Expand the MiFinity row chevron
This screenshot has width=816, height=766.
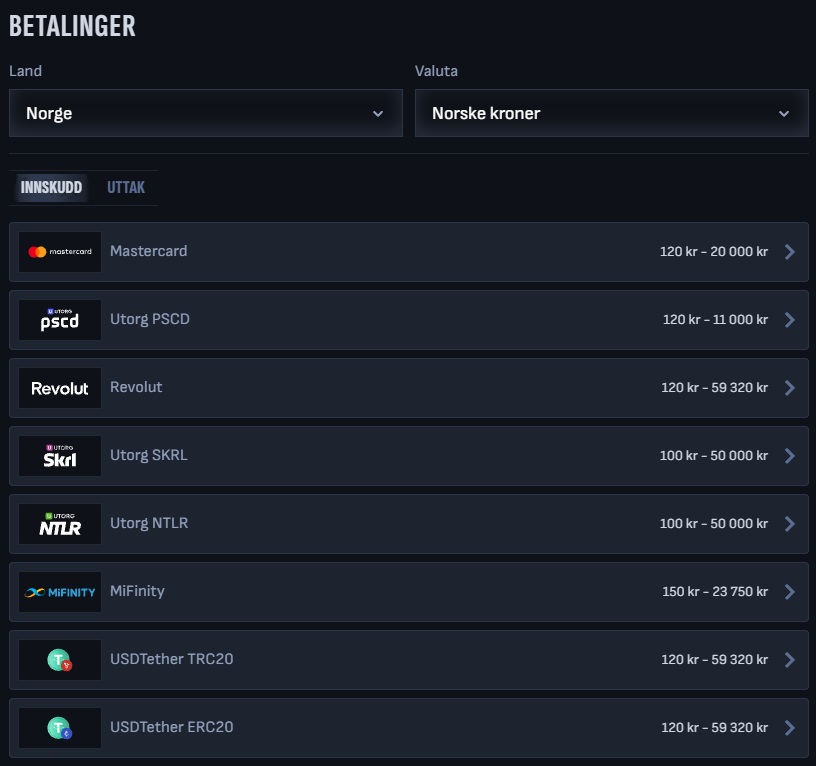[x=790, y=592]
